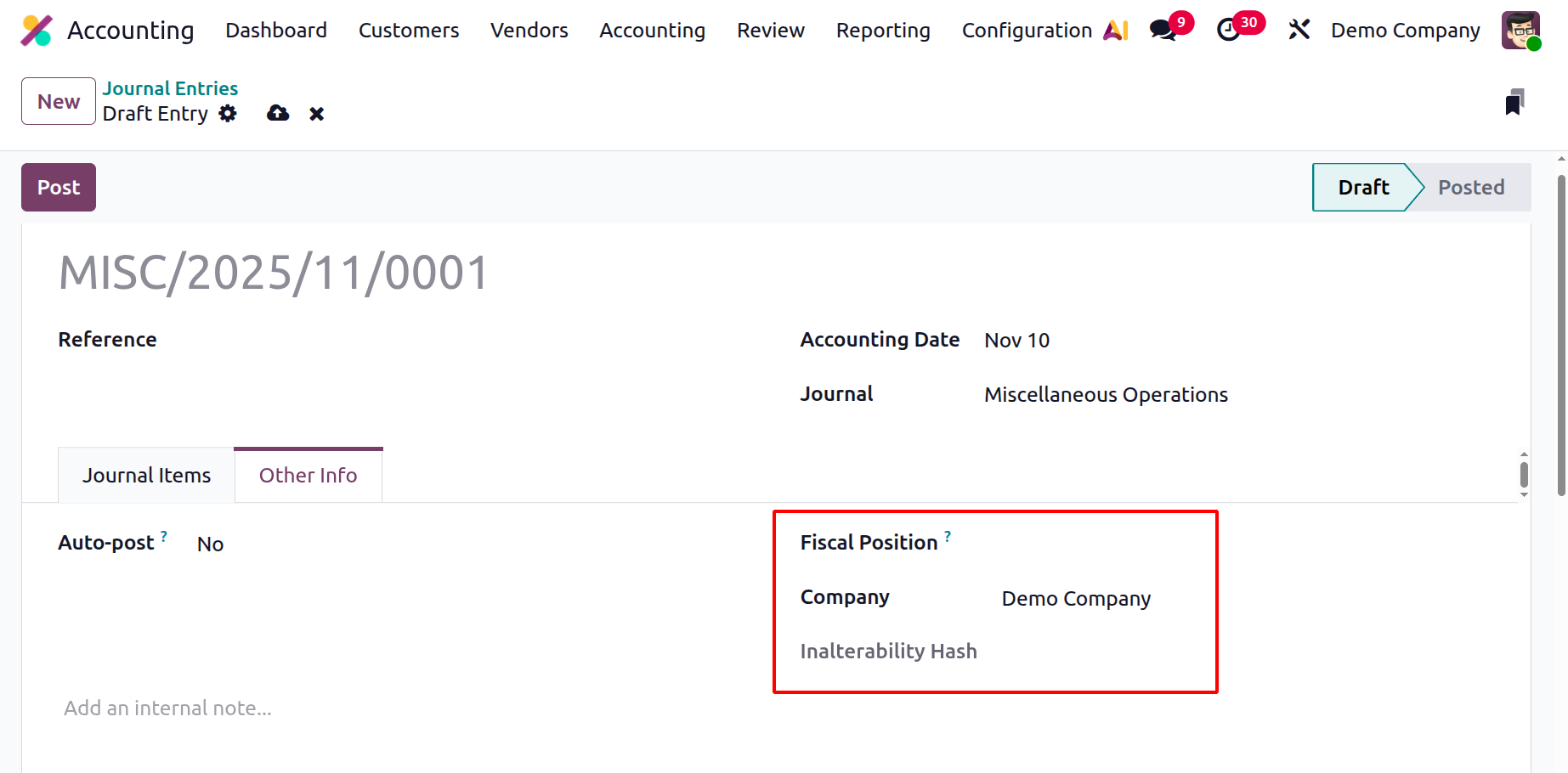Click the New button
Viewport: 1568px width, 773px height.
(x=59, y=102)
